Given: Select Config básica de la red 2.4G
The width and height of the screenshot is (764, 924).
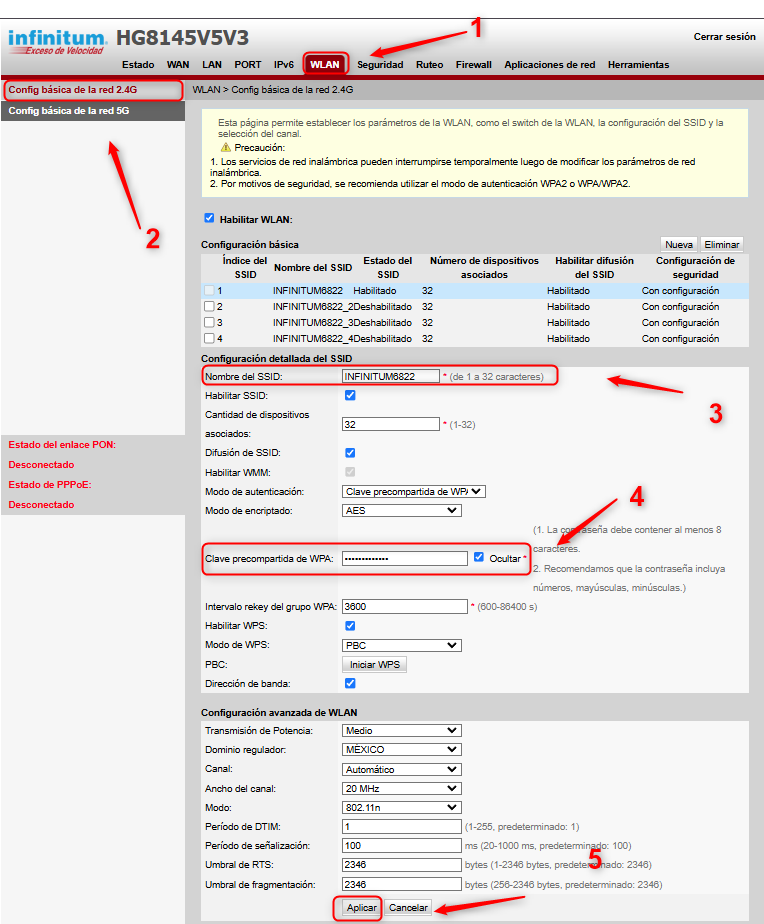Looking at the screenshot, I should (73, 90).
